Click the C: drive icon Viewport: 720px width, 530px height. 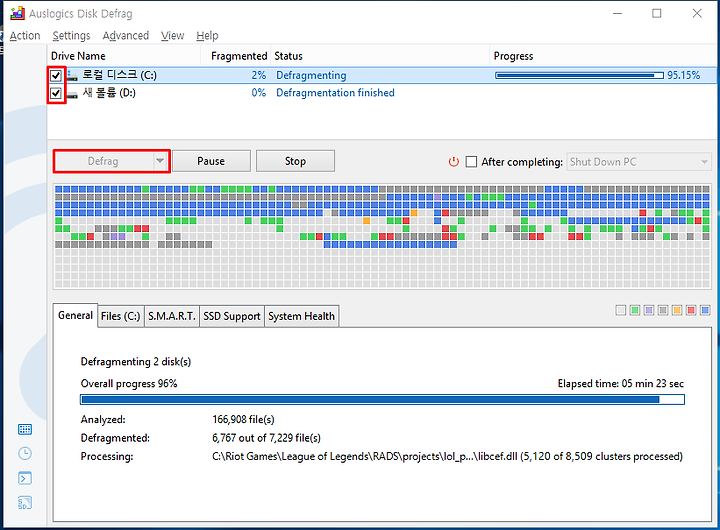(x=72, y=76)
